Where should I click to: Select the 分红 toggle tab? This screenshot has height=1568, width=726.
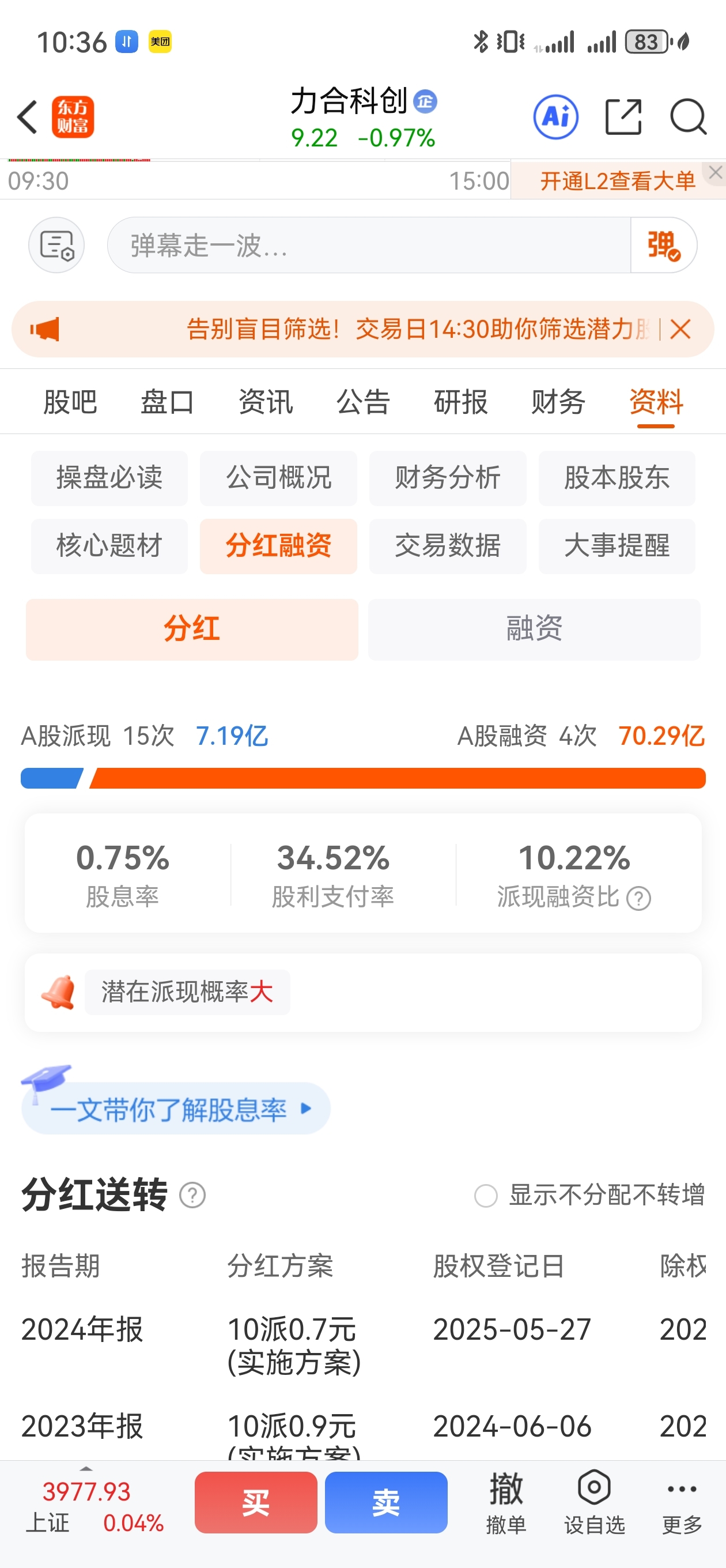click(x=192, y=630)
